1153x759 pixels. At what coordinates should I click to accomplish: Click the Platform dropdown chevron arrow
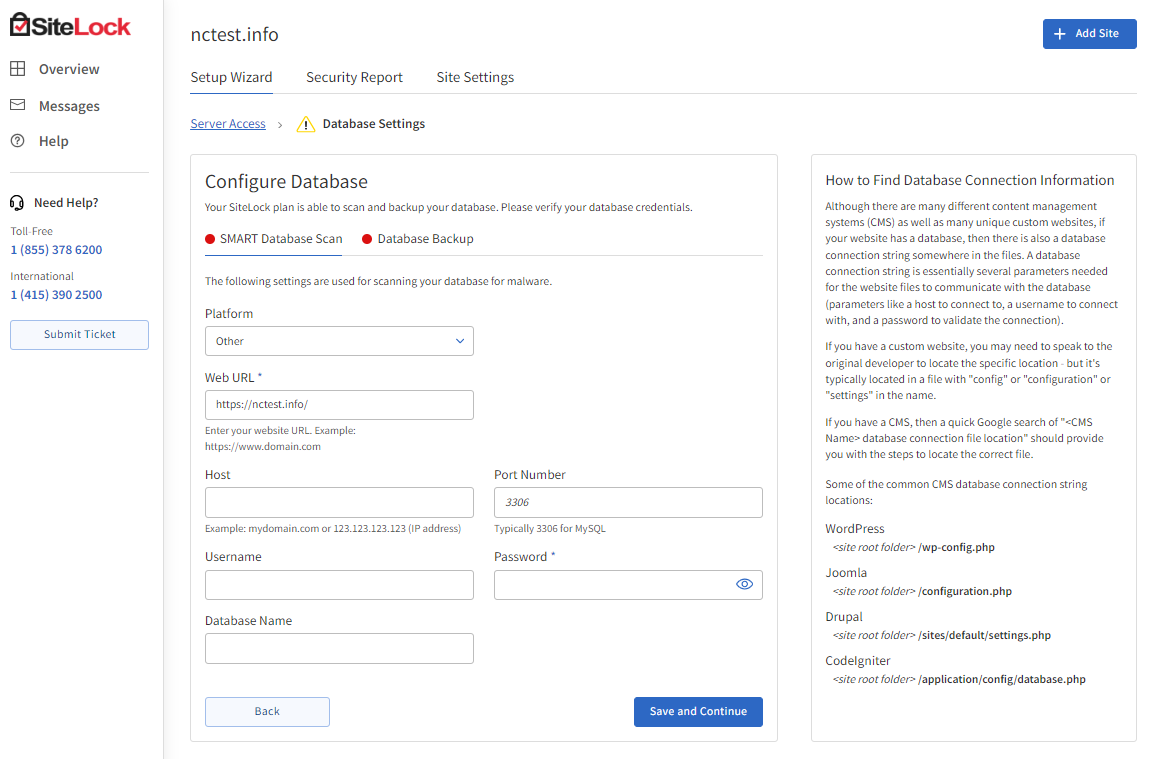point(460,341)
